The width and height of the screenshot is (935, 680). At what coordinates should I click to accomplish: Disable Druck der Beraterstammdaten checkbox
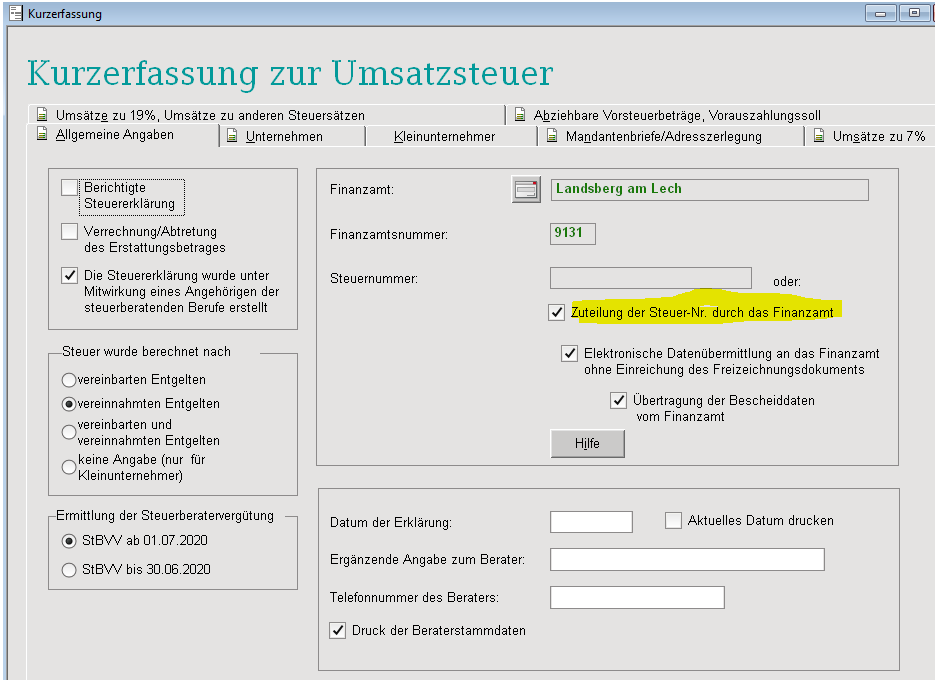338,630
